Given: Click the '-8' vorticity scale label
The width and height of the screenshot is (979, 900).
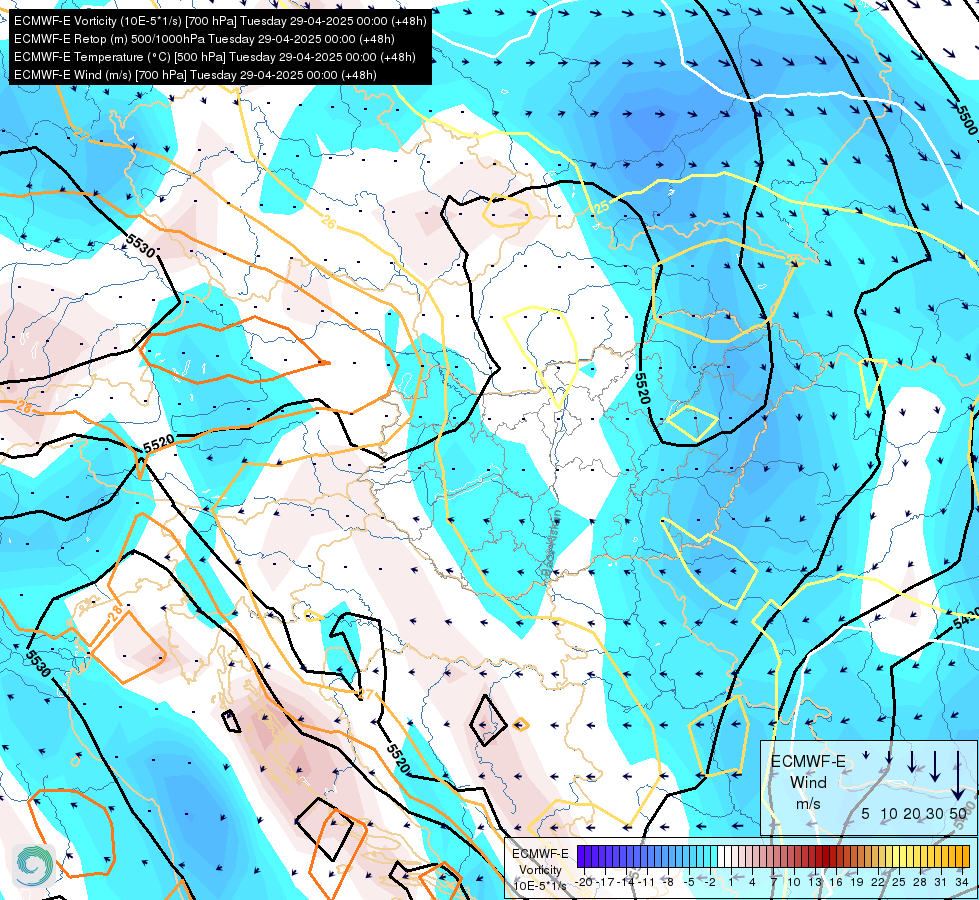Looking at the screenshot, I should pos(668,883).
